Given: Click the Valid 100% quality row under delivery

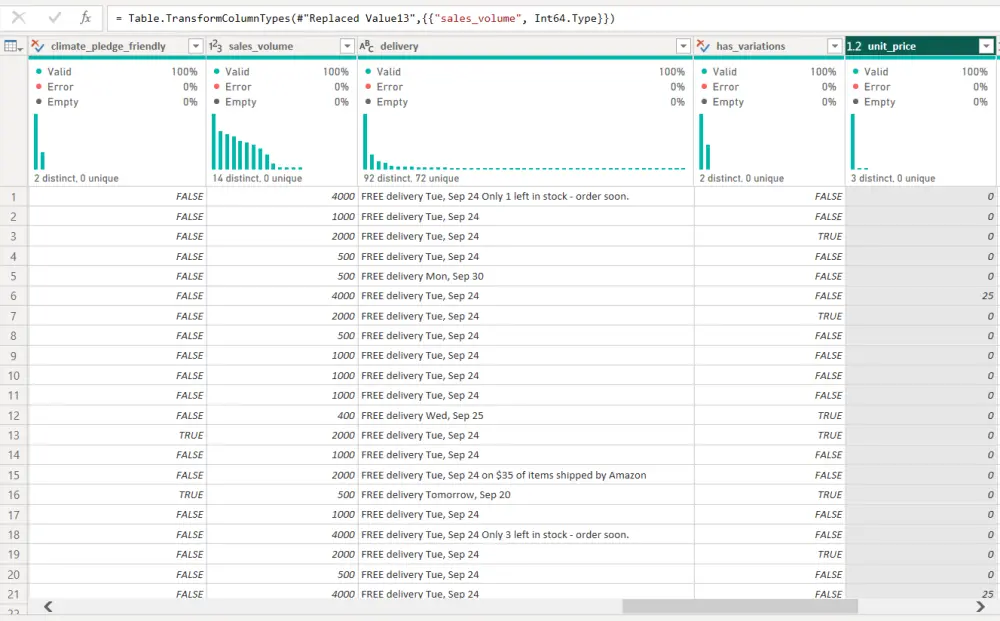Looking at the screenshot, I should [x=526, y=71].
